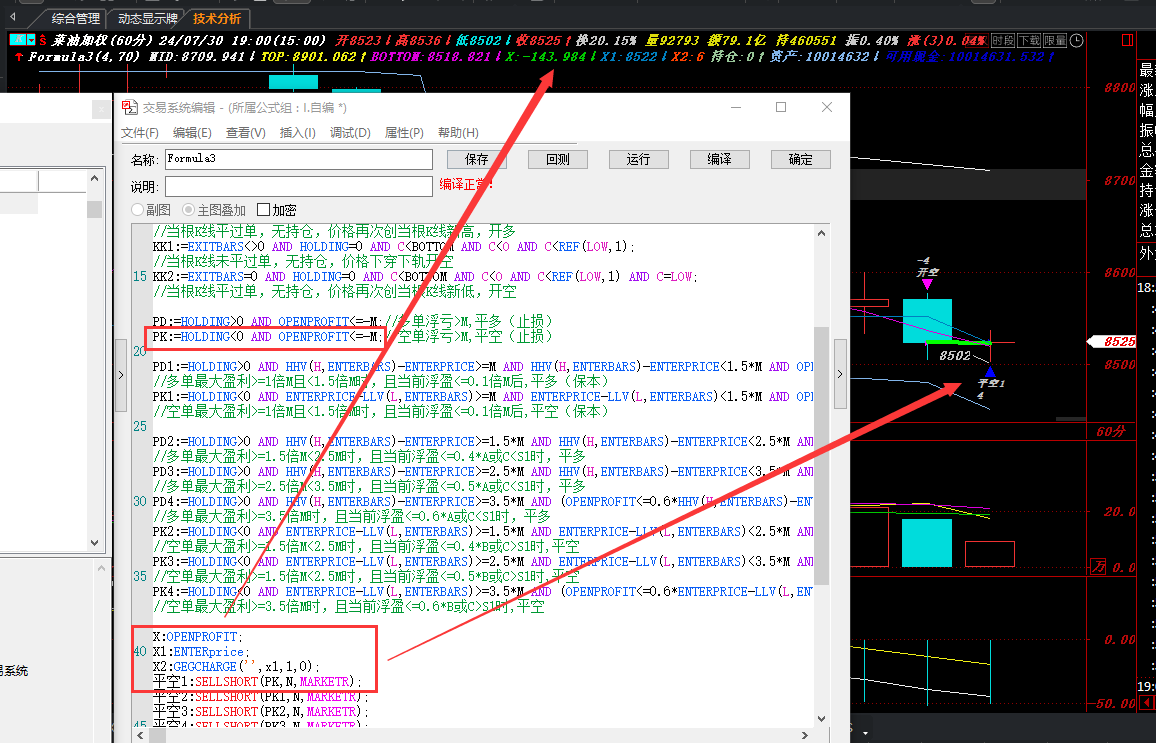Click the red 万 icon on the right axis
Screen dimensions: 1156x743
1098,566
